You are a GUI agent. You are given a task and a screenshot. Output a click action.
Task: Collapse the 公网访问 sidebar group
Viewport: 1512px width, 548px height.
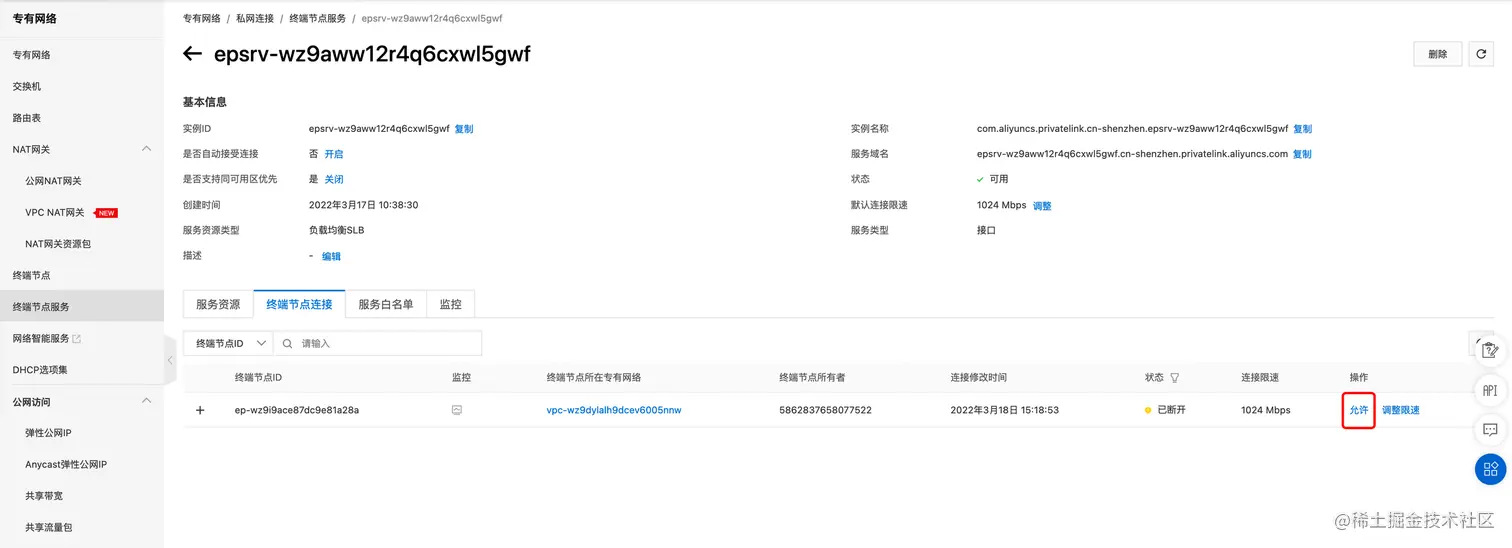[147, 401]
